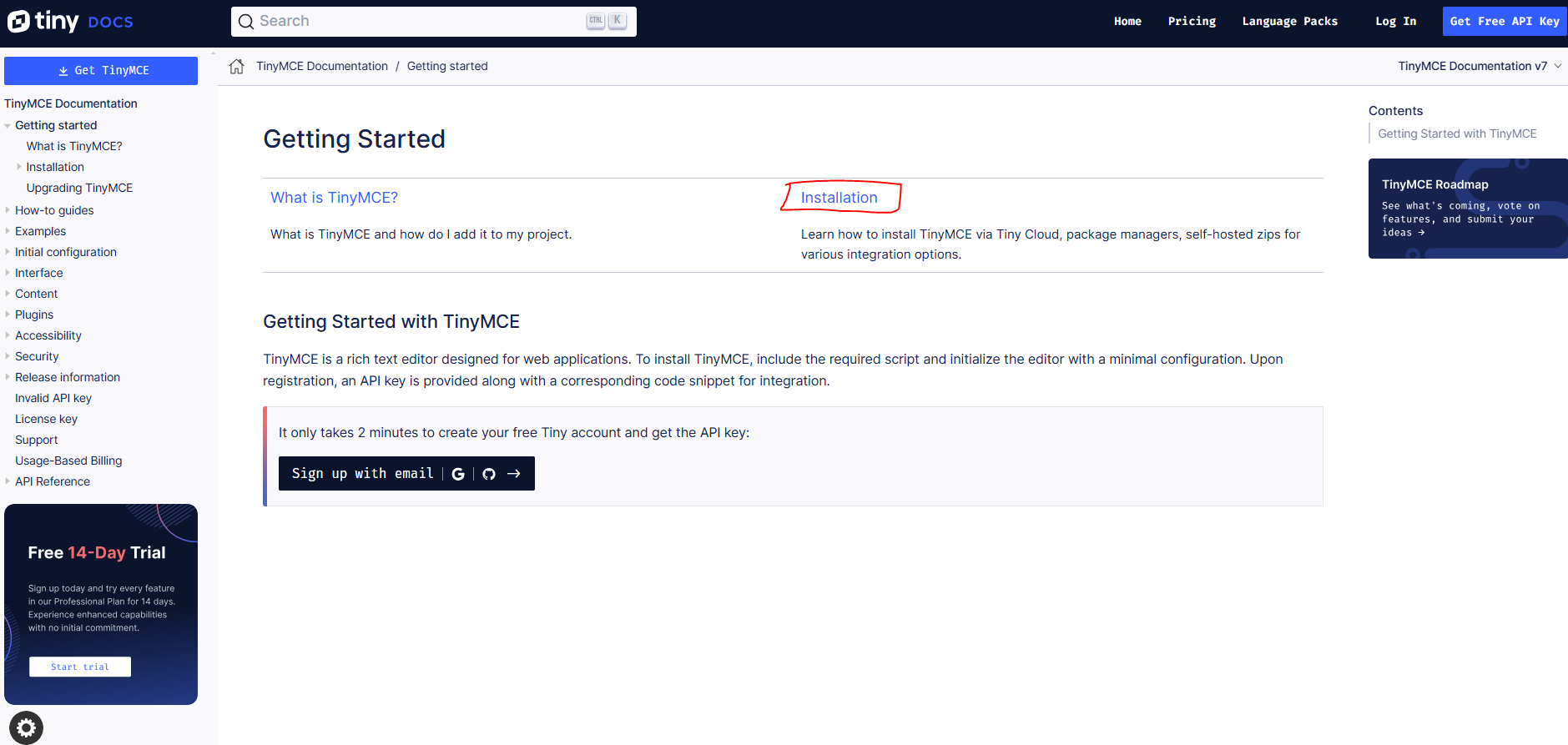Collapse the Getting started tree section
Image resolution: width=1568 pixels, height=745 pixels.
pyautogui.click(x=8, y=126)
